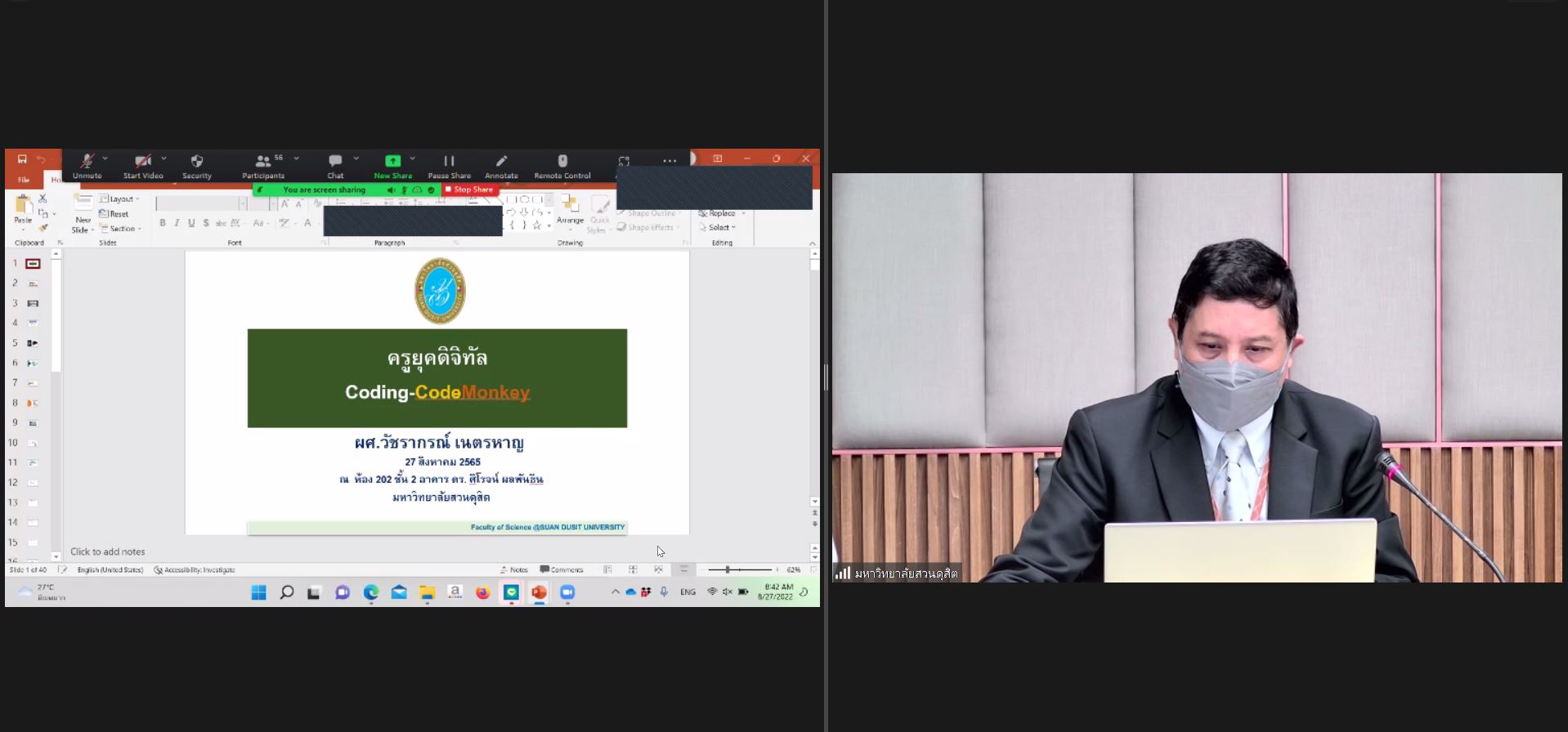
Task: Open the Zoom Chat bubble icon
Action: point(335,161)
